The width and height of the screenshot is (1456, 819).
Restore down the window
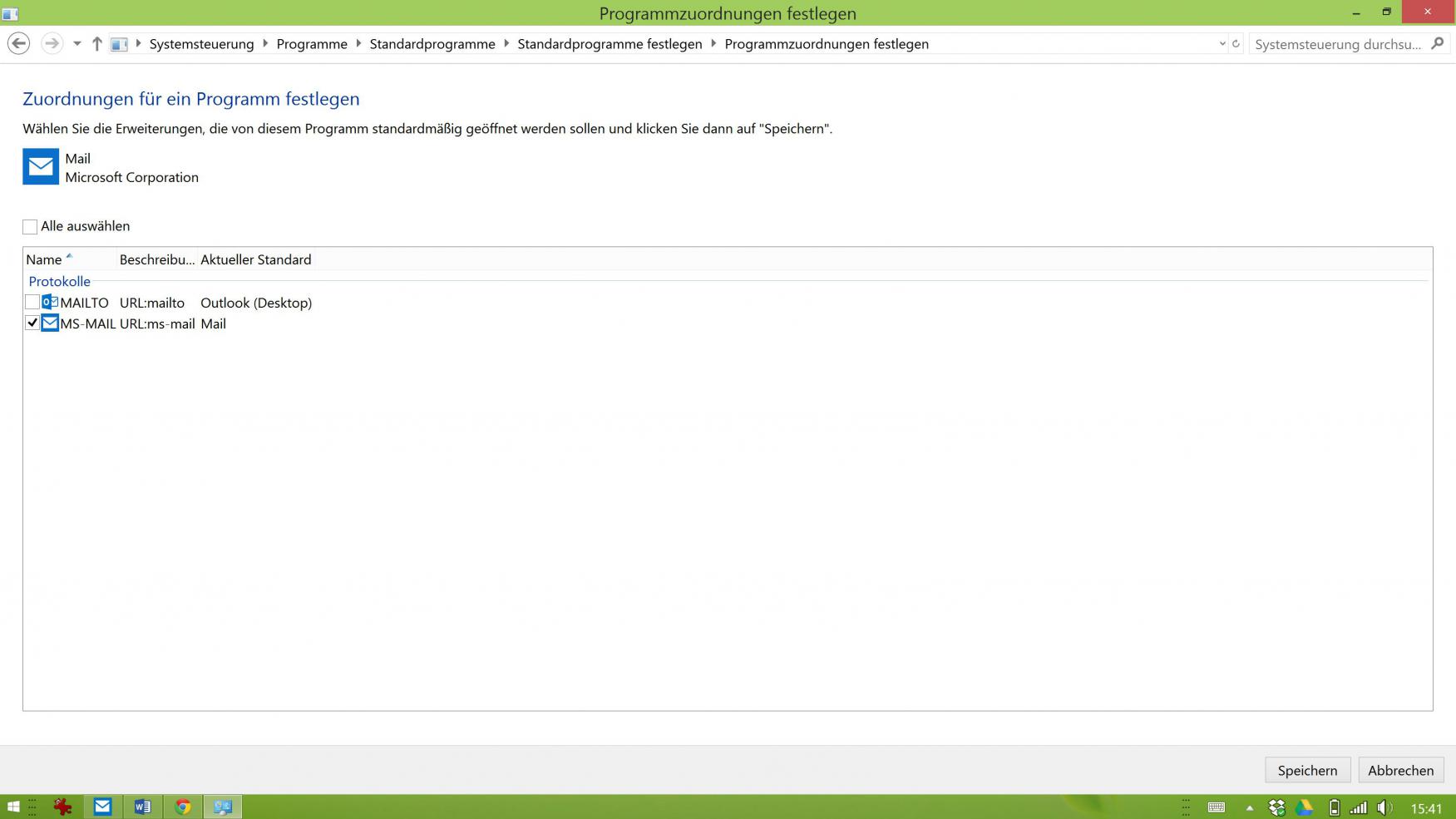point(1386,12)
